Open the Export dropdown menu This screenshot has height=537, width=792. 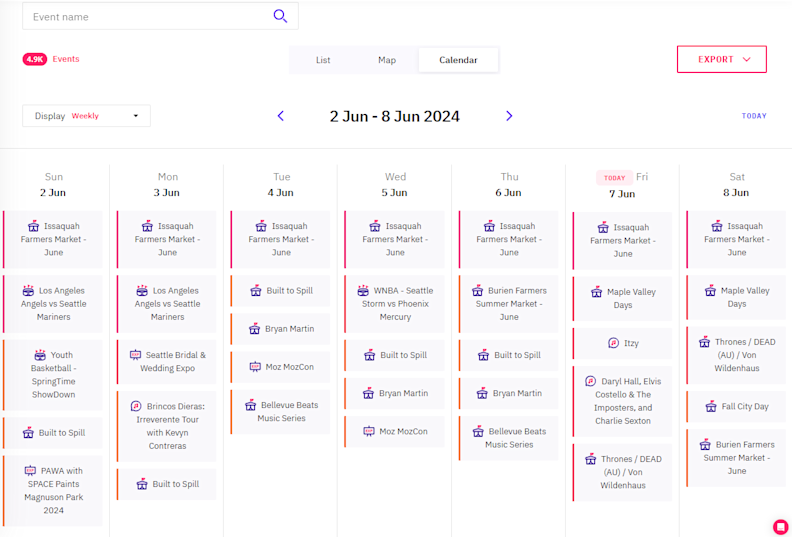pyautogui.click(x=722, y=59)
